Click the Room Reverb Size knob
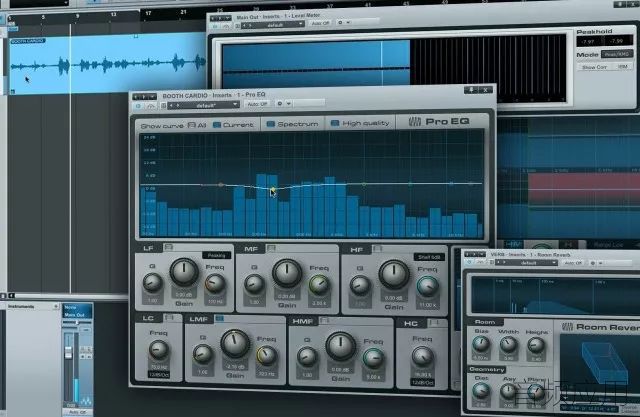Image resolution: width=640 pixels, height=417 pixels. 481,345
